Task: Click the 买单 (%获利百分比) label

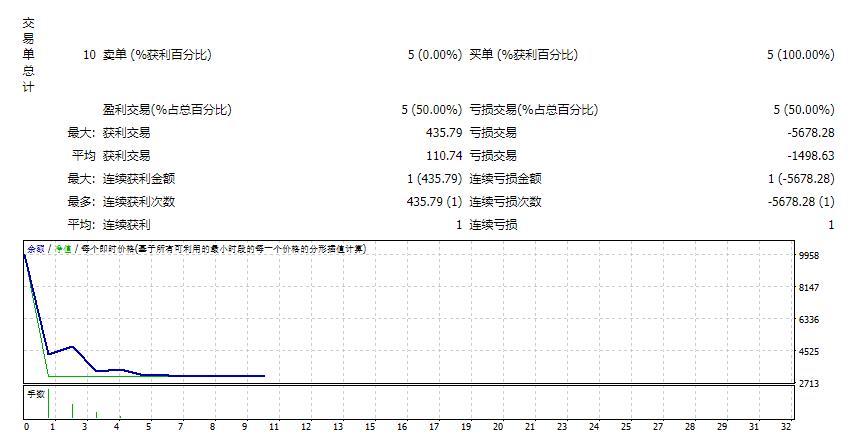Action: pyautogui.click(x=523, y=55)
